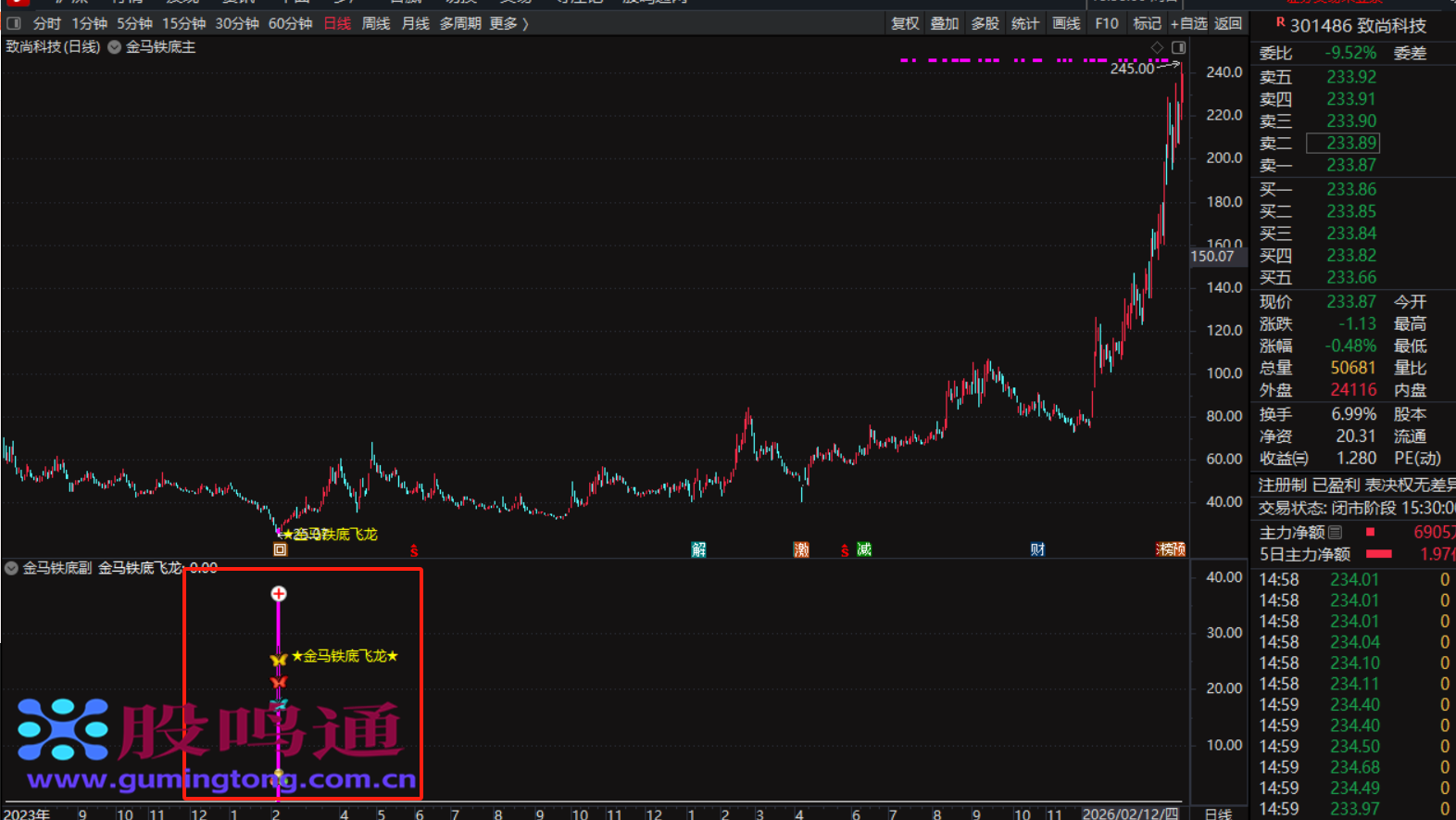Open the 主力净额 details list icon
The height and width of the screenshot is (820, 1456).
point(1335,533)
